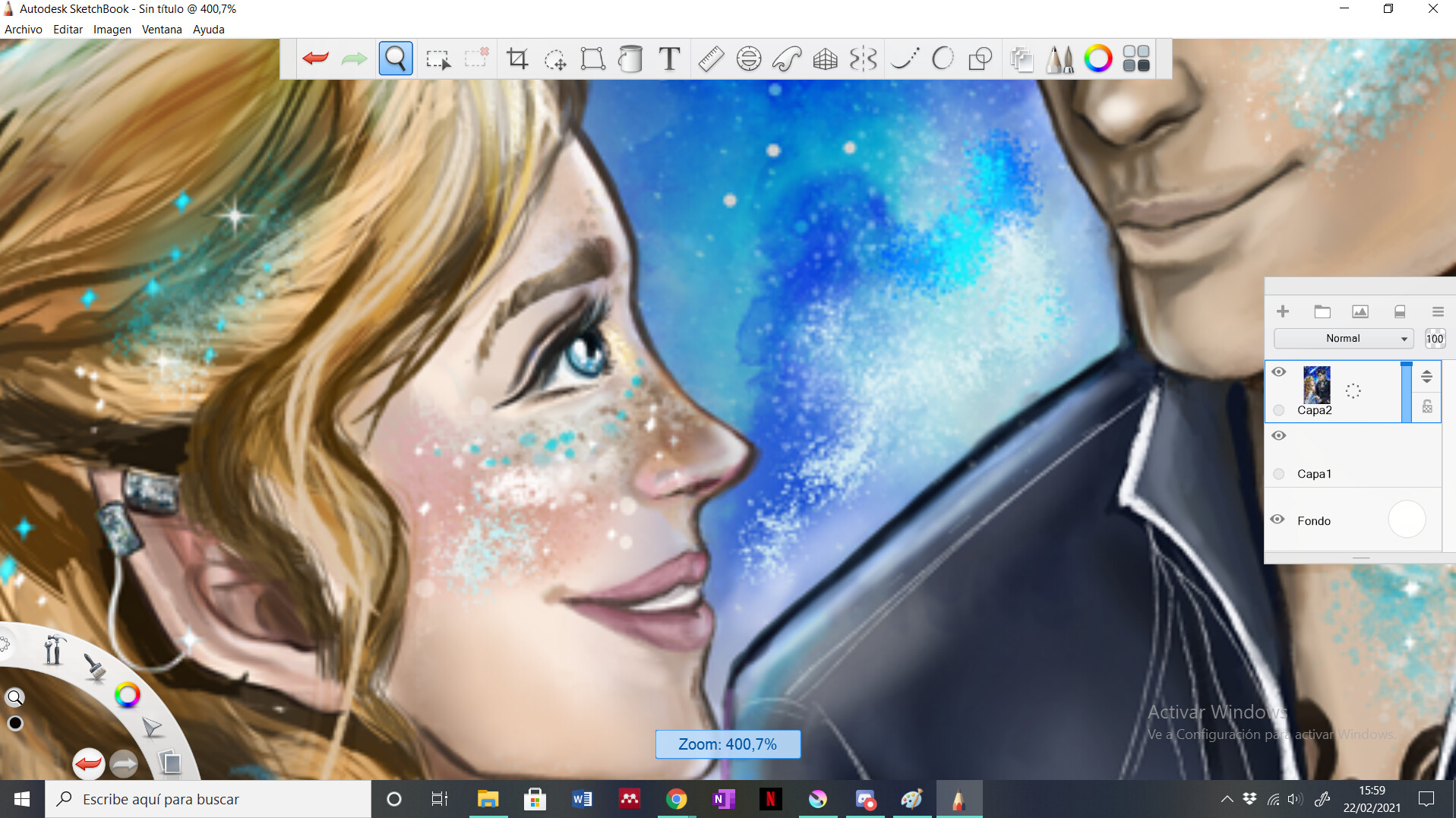Image resolution: width=1456 pixels, height=818 pixels.
Task: Select the Transform move tool
Action: (555, 58)
